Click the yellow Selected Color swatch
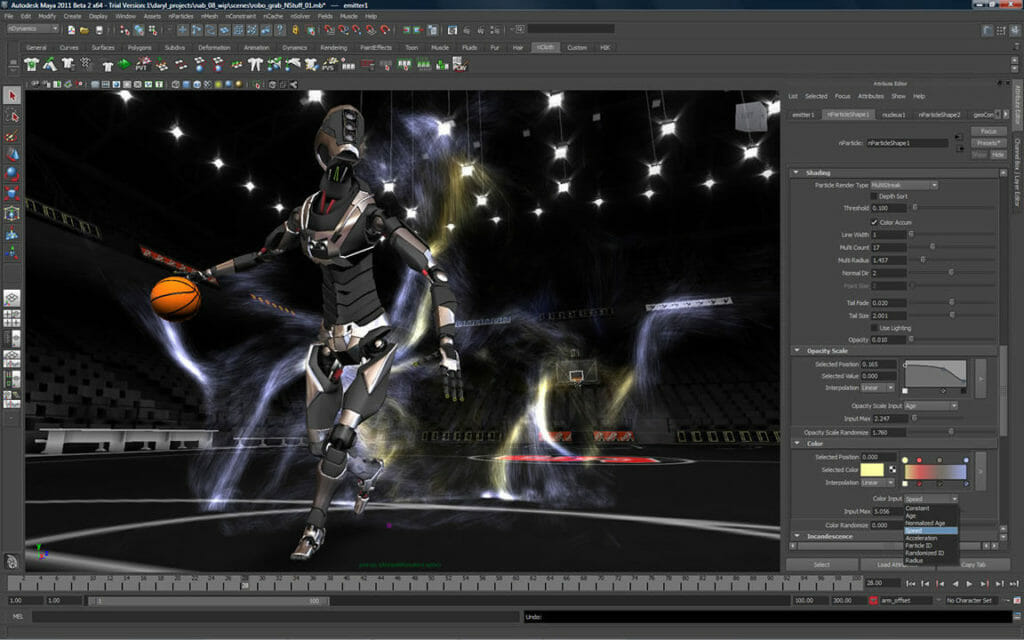 (872, 470)
